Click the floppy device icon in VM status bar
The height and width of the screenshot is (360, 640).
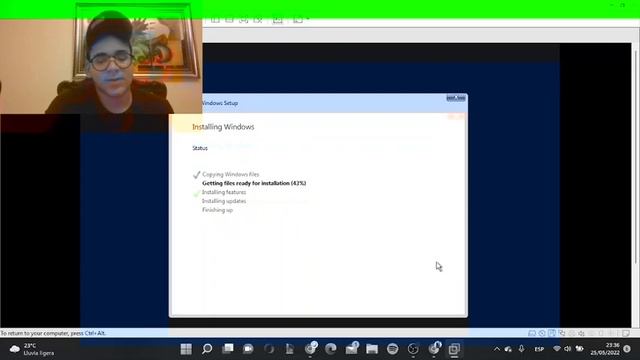tap(552, 333)
